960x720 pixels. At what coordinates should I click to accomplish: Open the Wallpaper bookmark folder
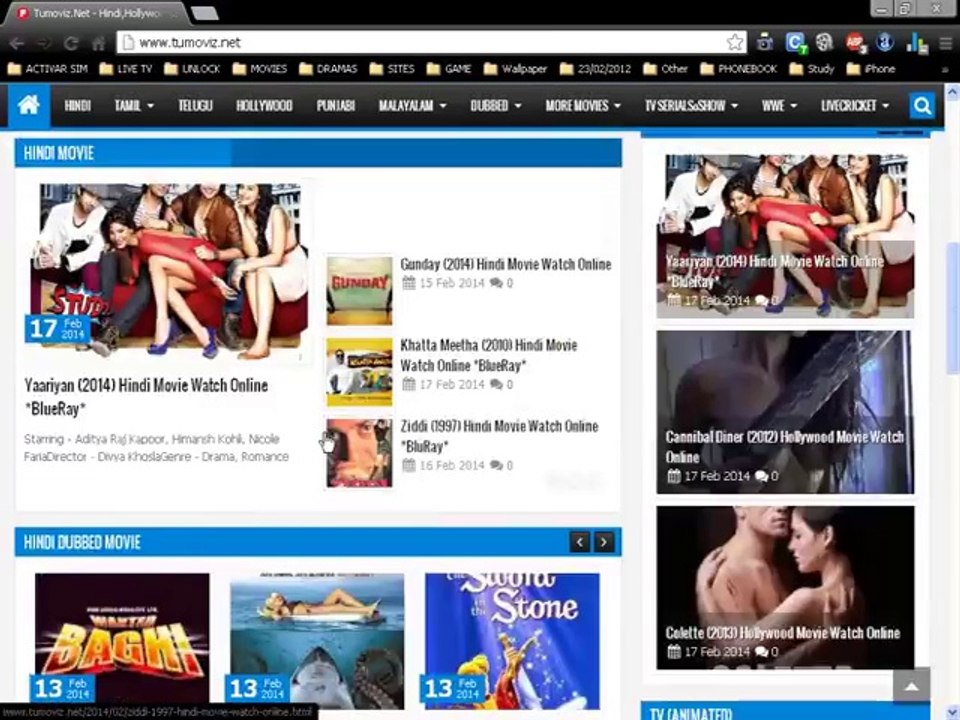515,69
